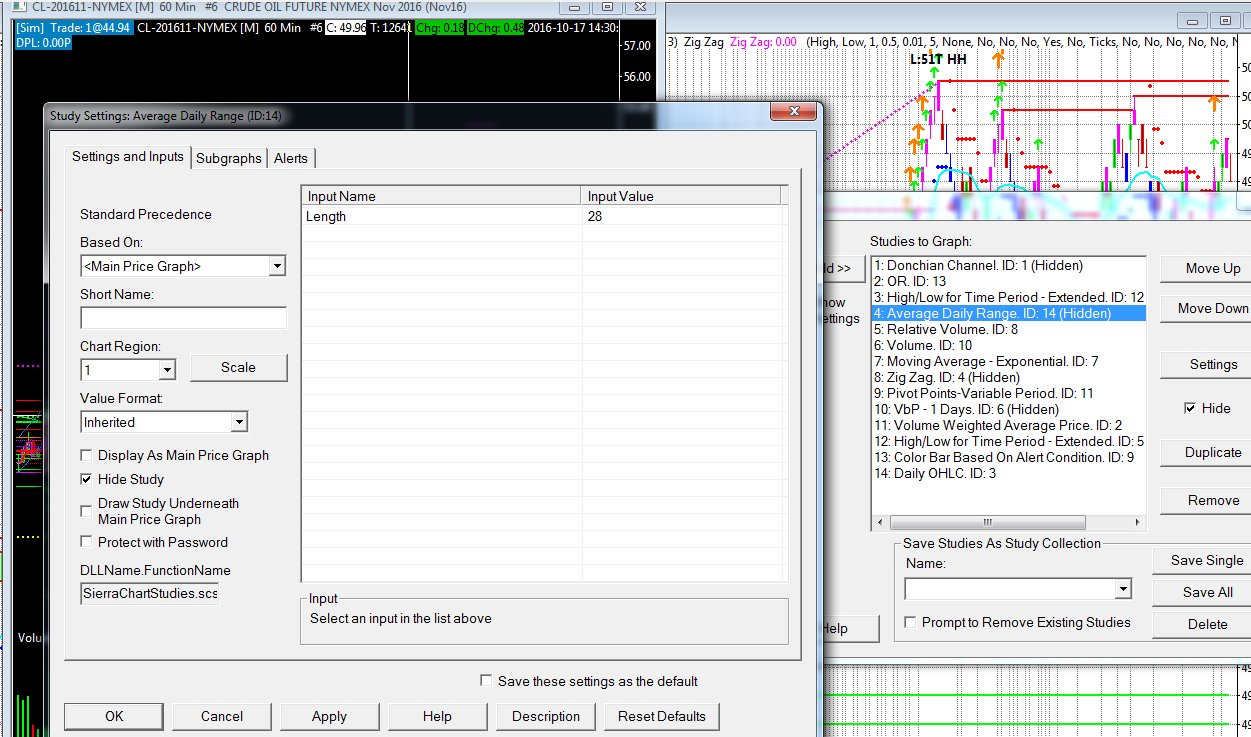Select Donchian Channel in Studies to Graph
Screen dimensions: 1251x737
[x=1008, y=265]
